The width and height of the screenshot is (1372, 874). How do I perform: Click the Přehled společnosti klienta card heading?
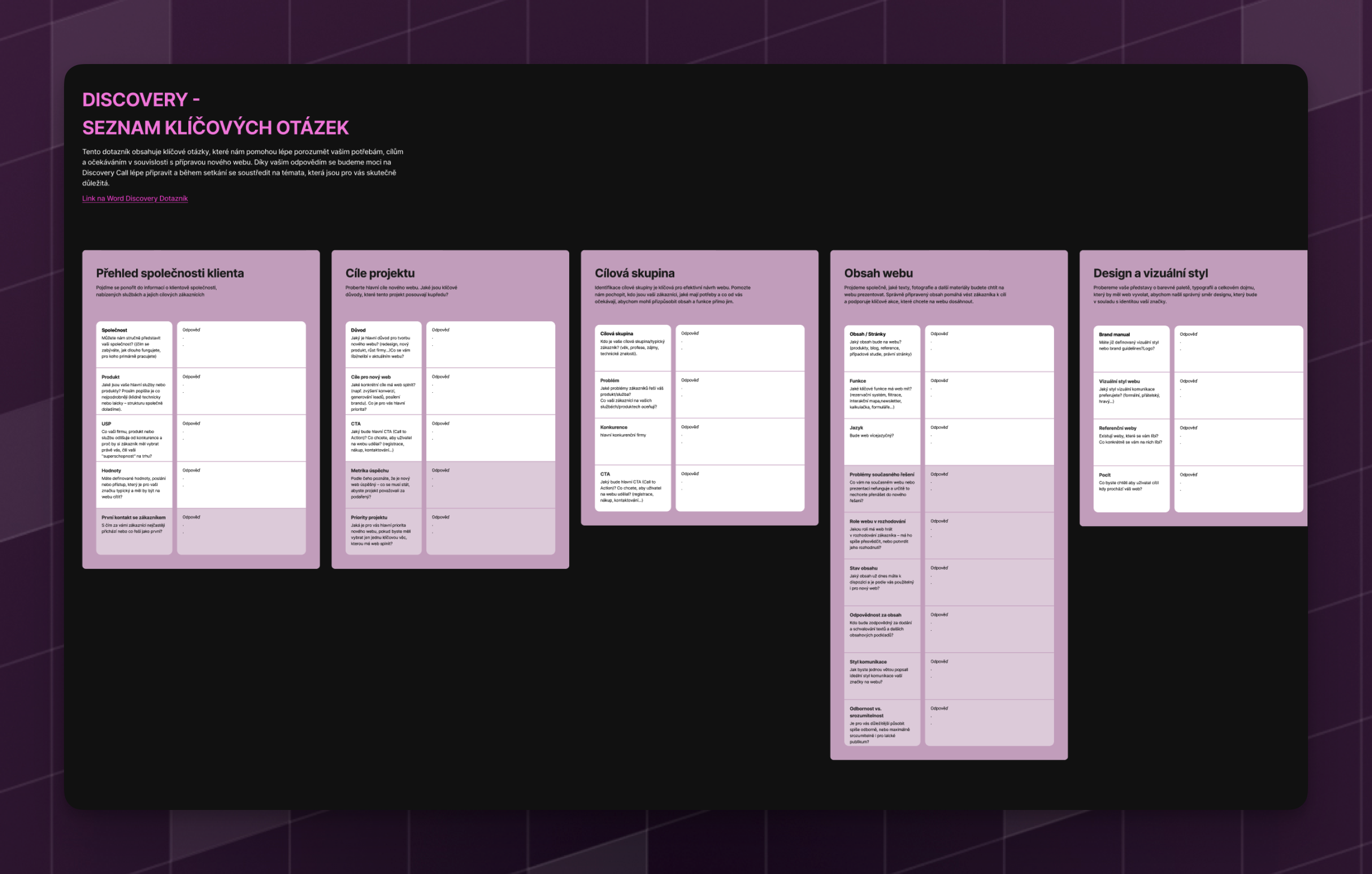[170, 273]
